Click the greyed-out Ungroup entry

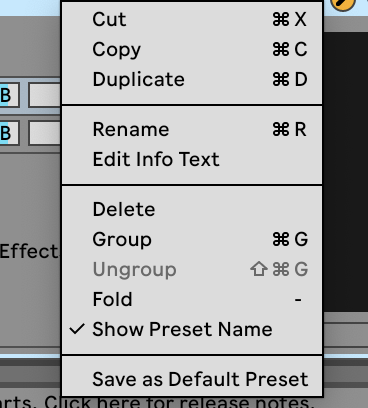pyautogui.click(x=192, y=269)
